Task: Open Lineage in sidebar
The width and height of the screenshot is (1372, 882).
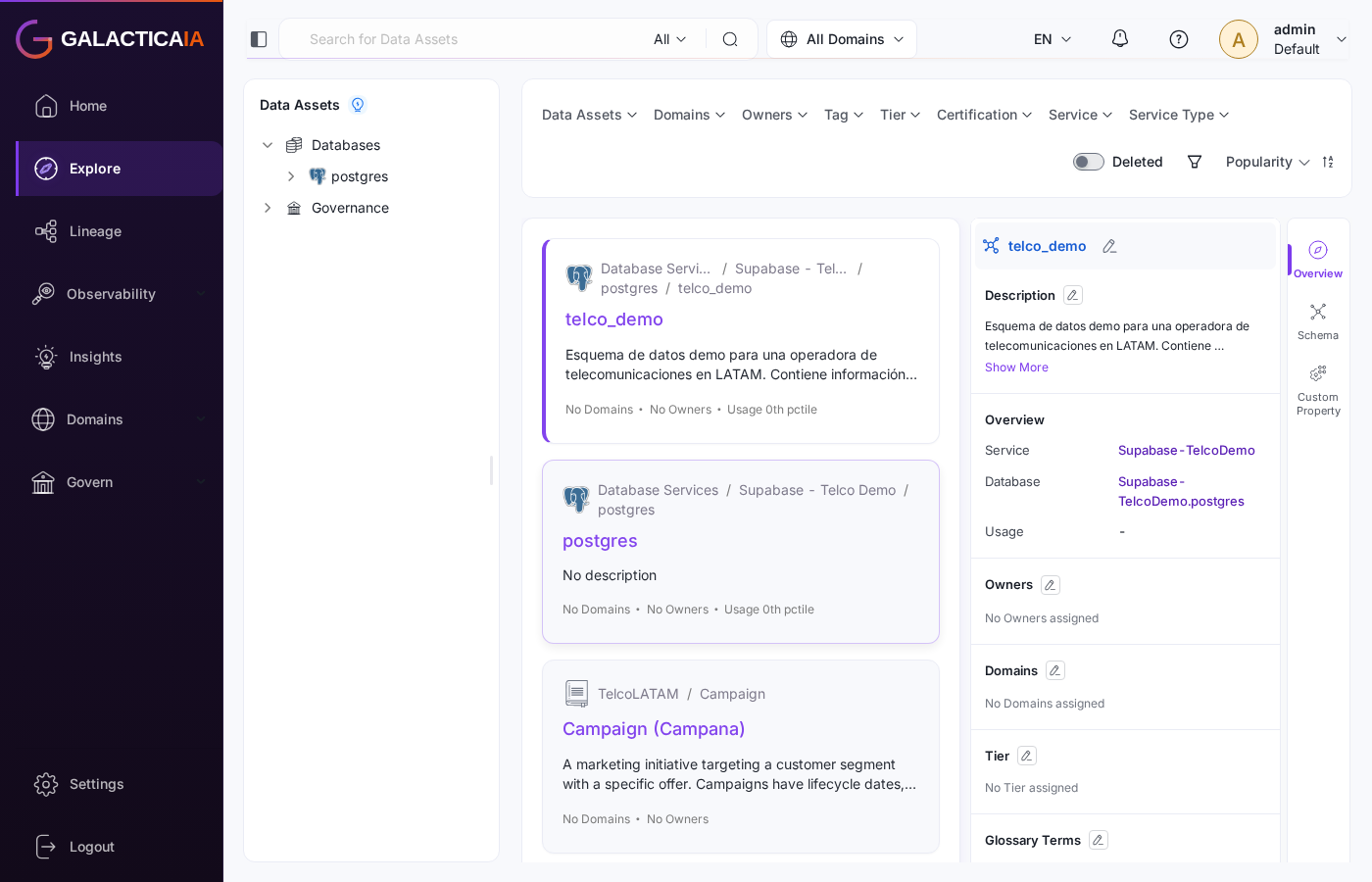Action: (x=120, y=231)
